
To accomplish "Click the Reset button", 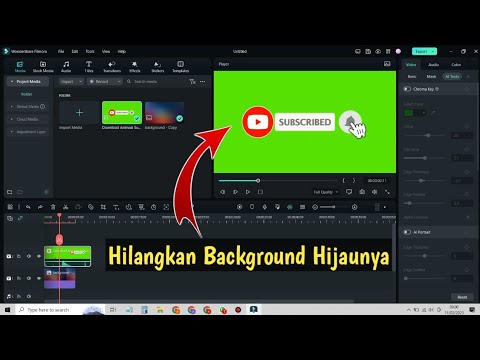I will pyautogui.click(x=462, y=297).
